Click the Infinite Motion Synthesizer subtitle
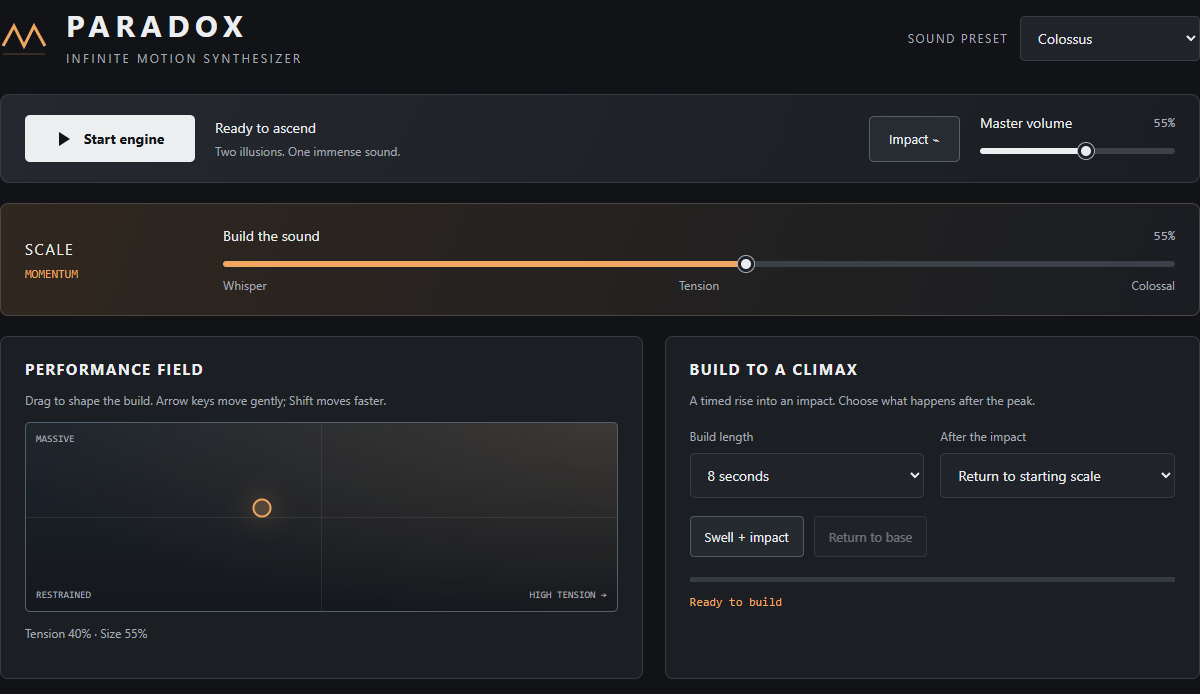Viewport: 1200px width, 694px height. (x=184, y=59)
